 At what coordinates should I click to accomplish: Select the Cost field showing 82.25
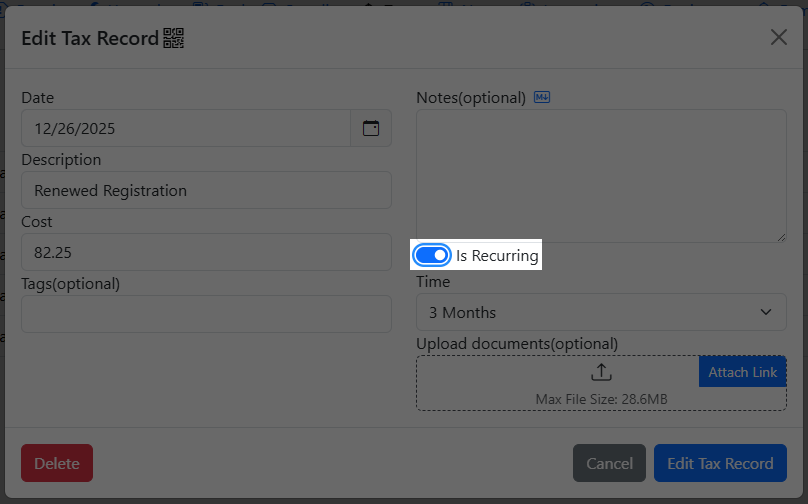206,252
